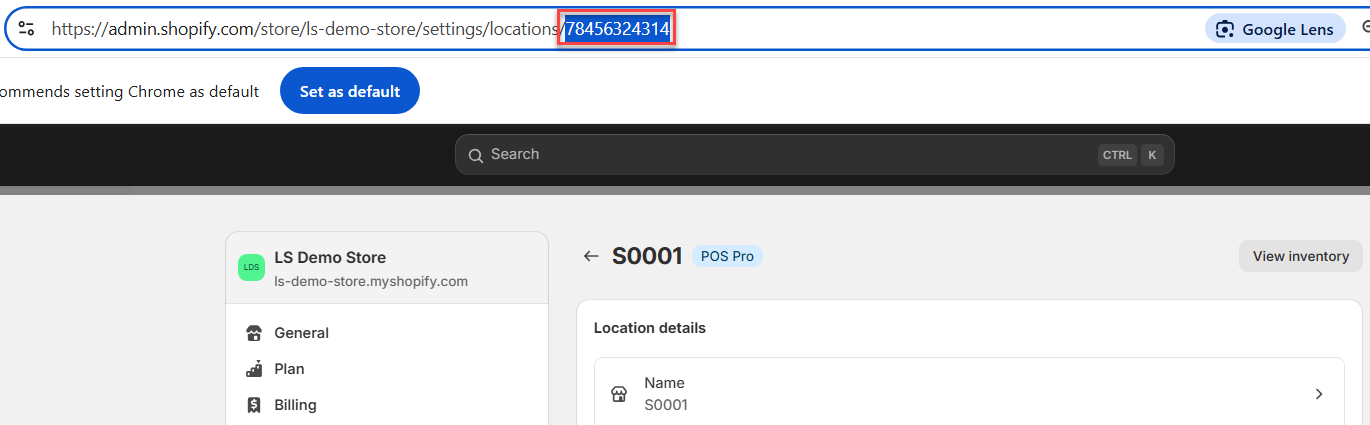Open General settings

(387, 333)
